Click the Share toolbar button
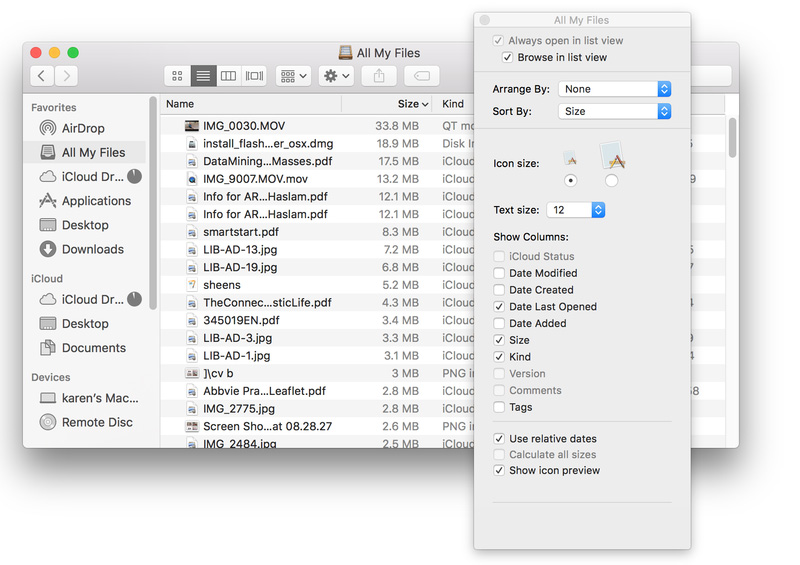 [x=379, y=76]
